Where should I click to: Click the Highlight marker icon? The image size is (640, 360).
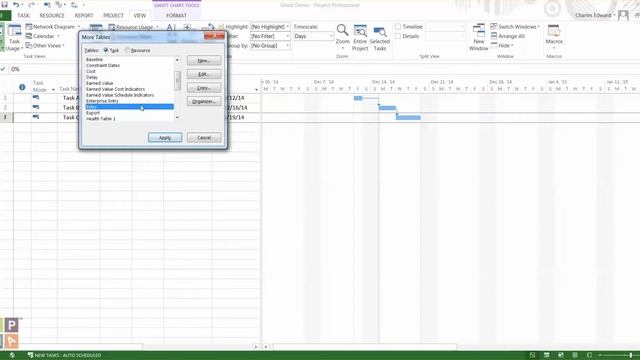(x=221, y=27)
